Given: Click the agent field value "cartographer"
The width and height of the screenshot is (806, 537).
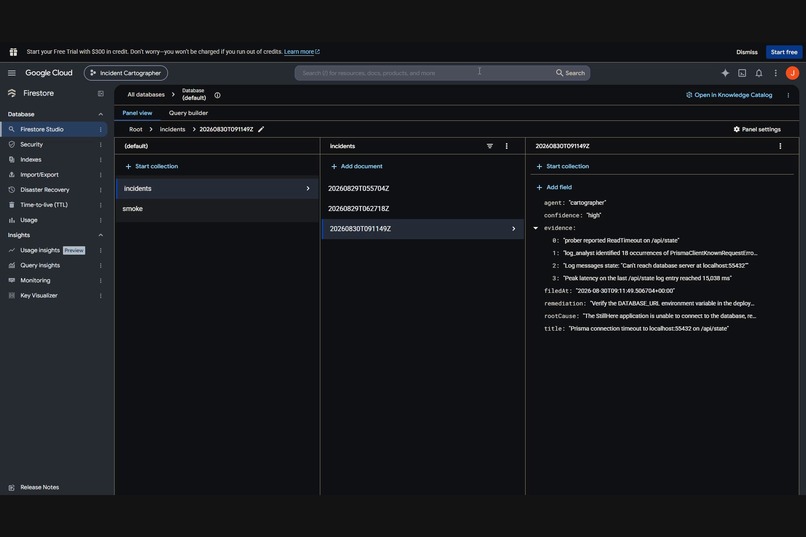Looking at the screenshot, I should coord(587,203).
